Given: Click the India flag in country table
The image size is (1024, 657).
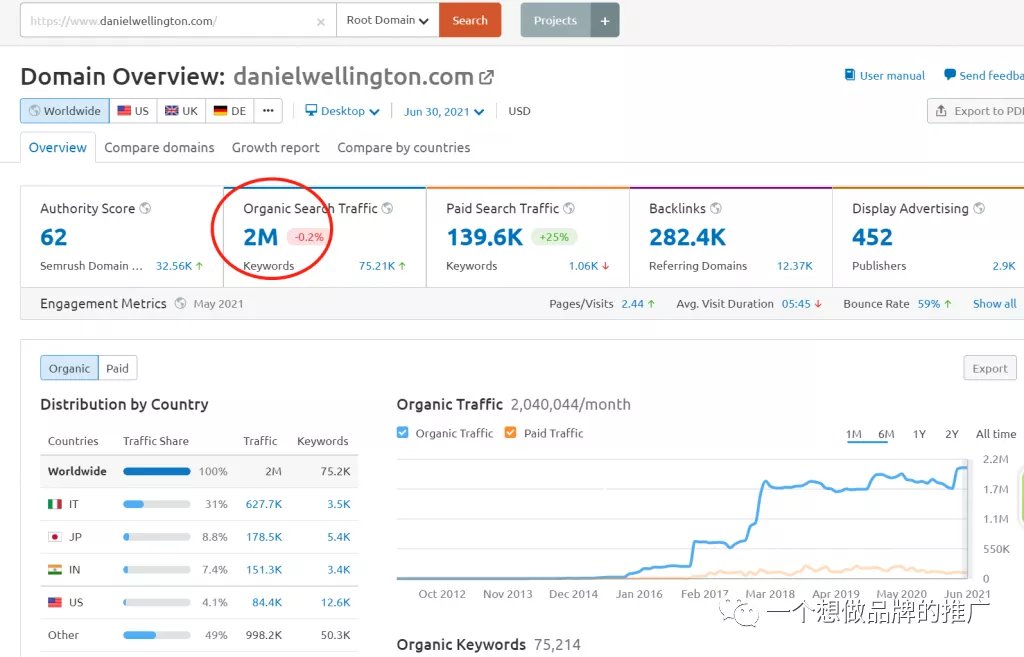Looking at the screenshot, I should (55, 569).
